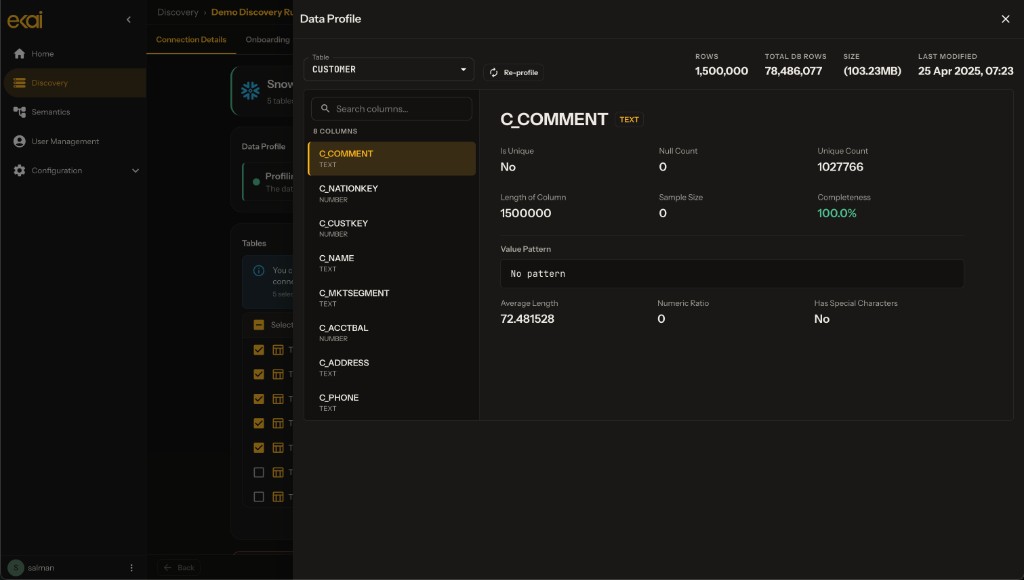Select the C_NATIONKEY column
The height and width of the screenshot is (580, 1024).
(x=391, y=193)
